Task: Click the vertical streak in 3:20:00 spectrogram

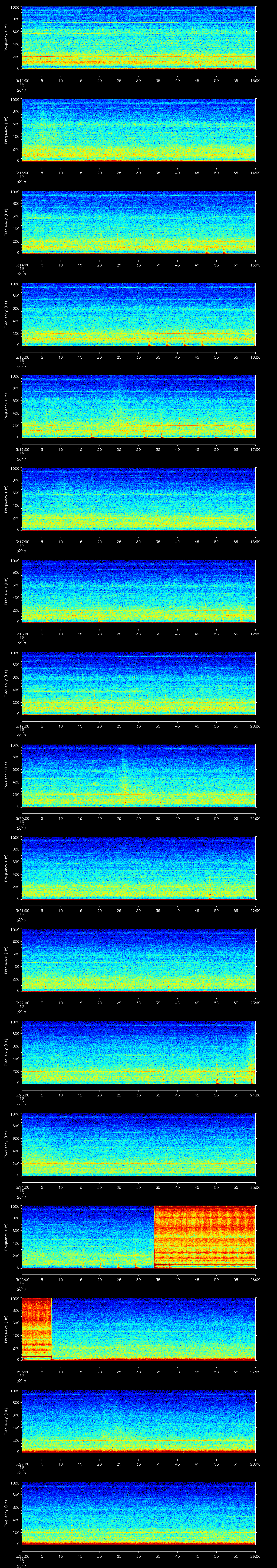Action: (124, 779)
